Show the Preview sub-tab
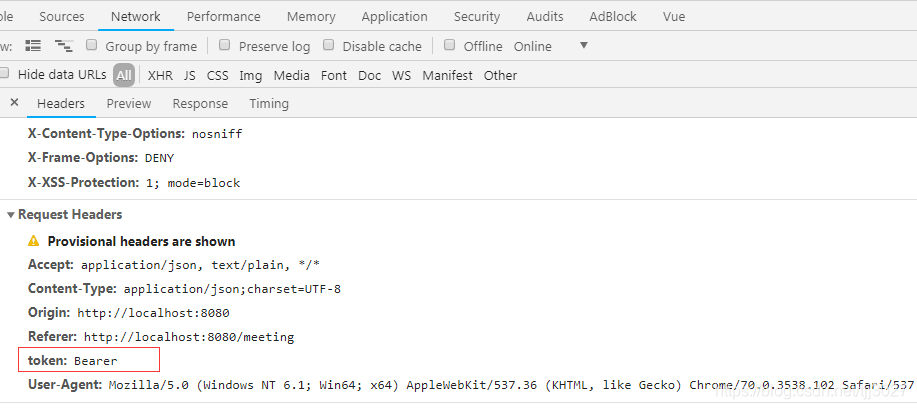 coord(129,103)
